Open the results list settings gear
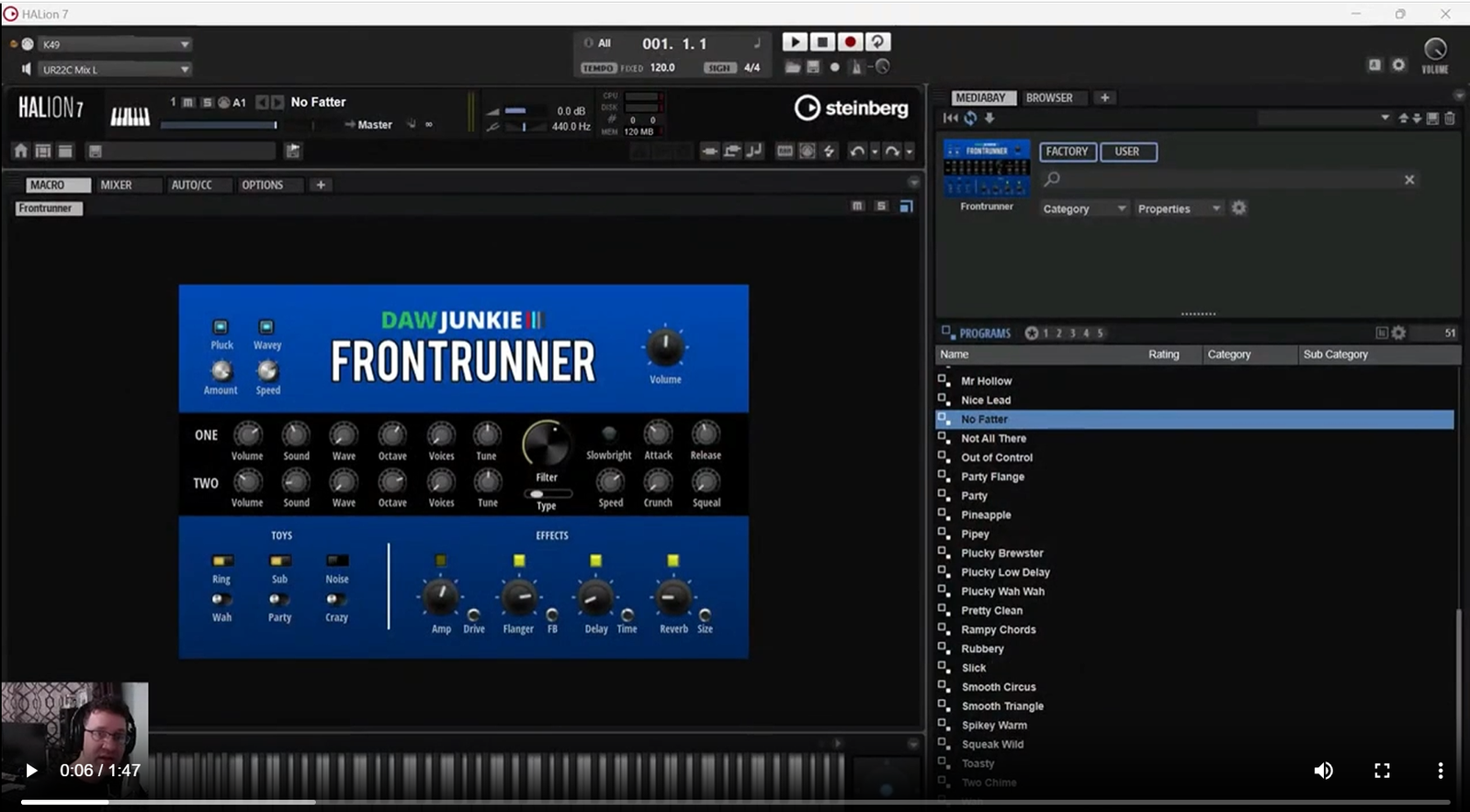Viewport: 1470px width, 812px height. (1398, 333)
